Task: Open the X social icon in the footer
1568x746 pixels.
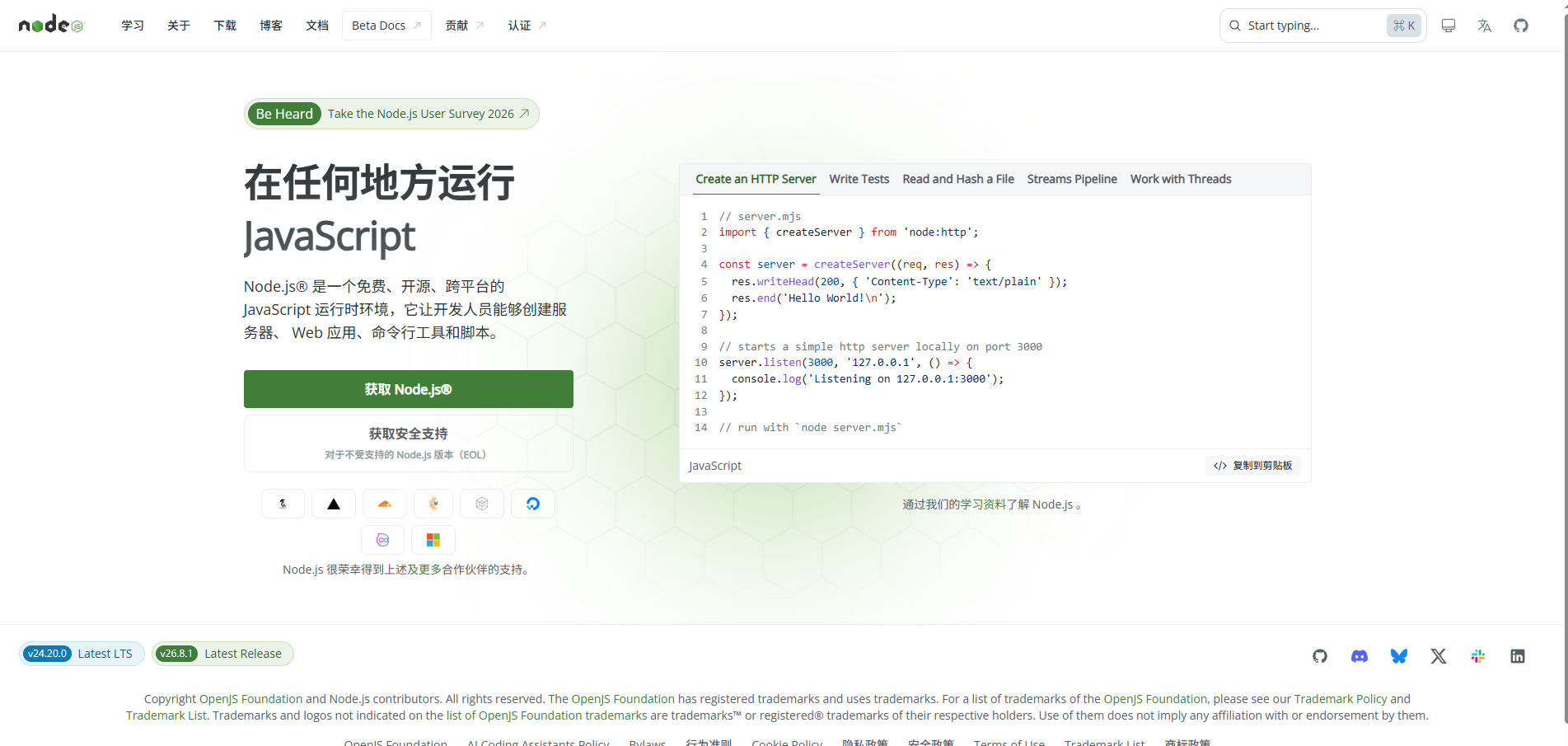Action: point(1439,656)
